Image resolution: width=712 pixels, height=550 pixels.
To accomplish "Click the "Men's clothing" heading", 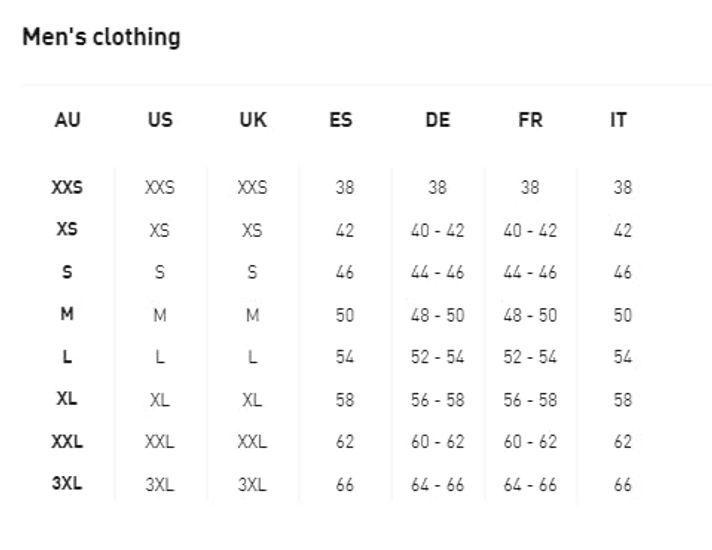I will click(101, 38).
